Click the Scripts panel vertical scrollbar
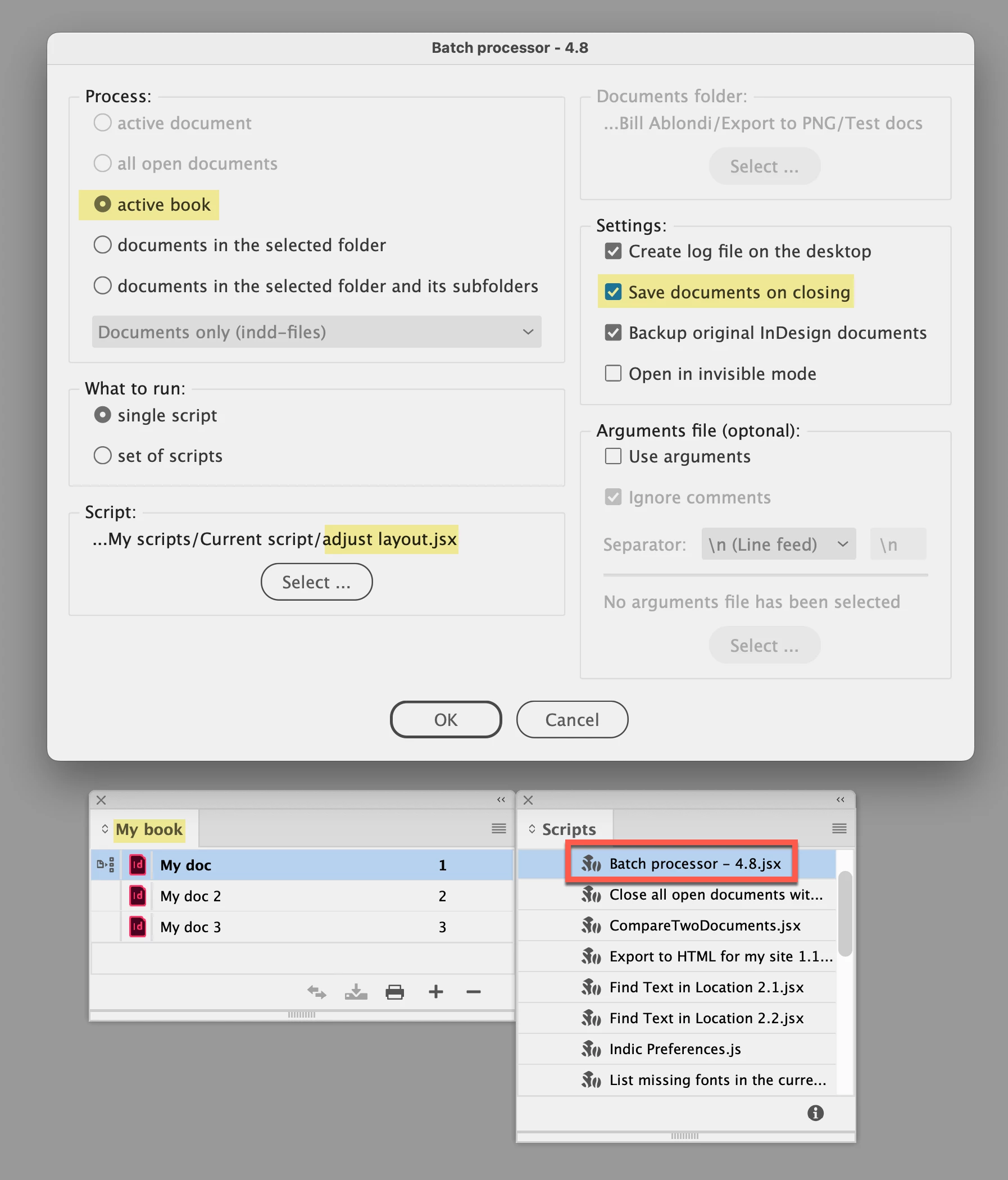The width and height of the screenshot is (1008, 1180). 845,914
